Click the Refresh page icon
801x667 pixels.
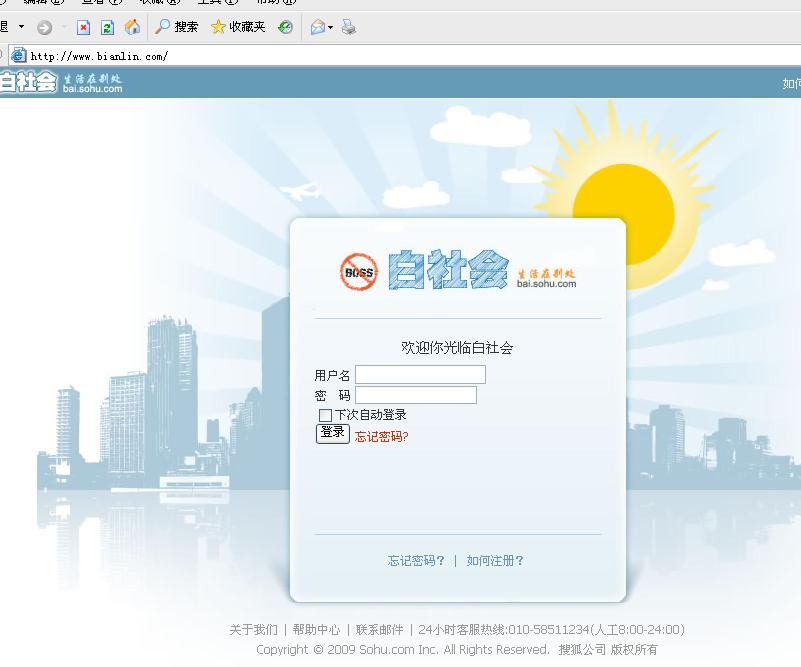click(107, 27)
